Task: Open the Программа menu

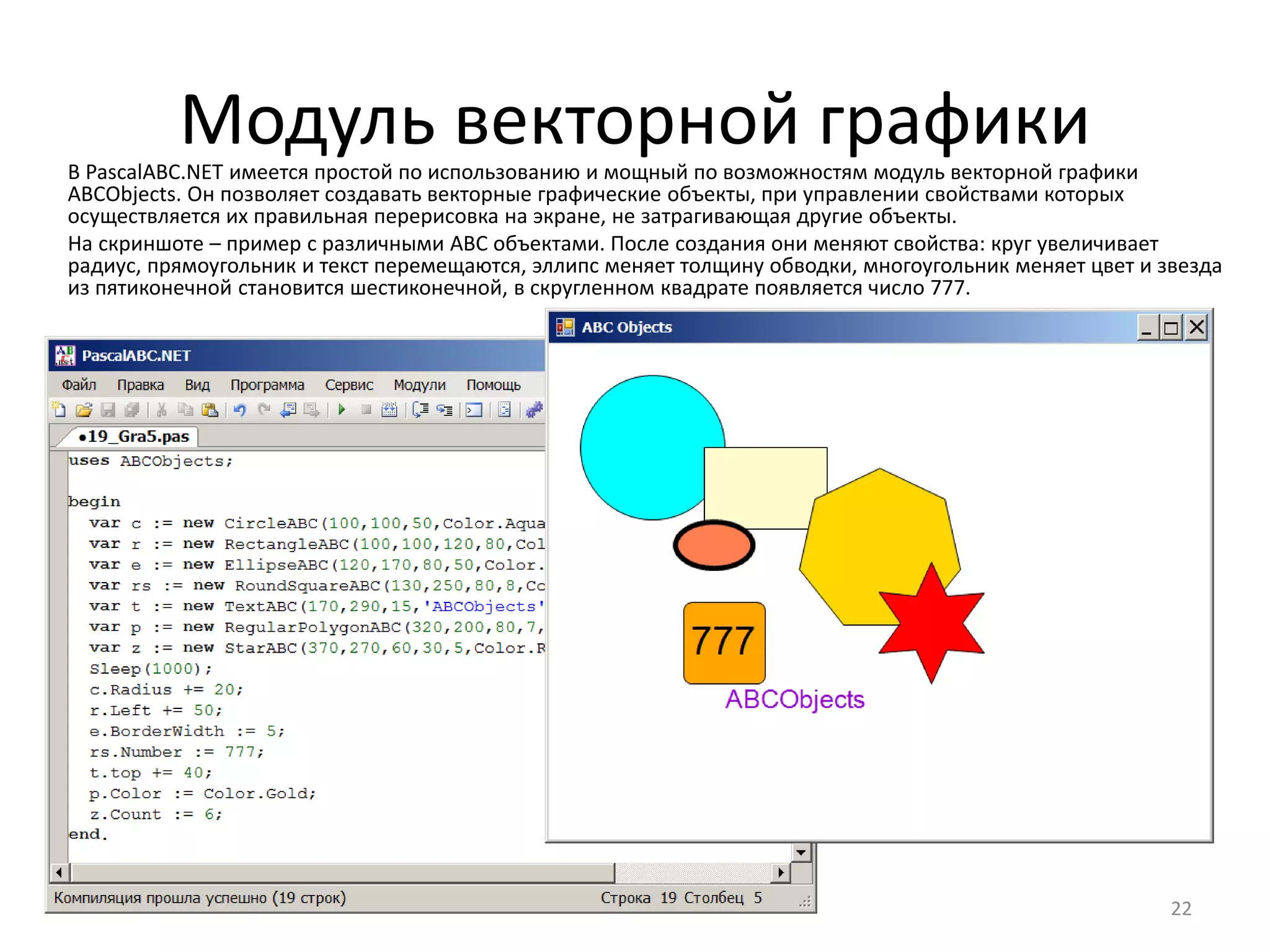Action: tap(267, 385)
